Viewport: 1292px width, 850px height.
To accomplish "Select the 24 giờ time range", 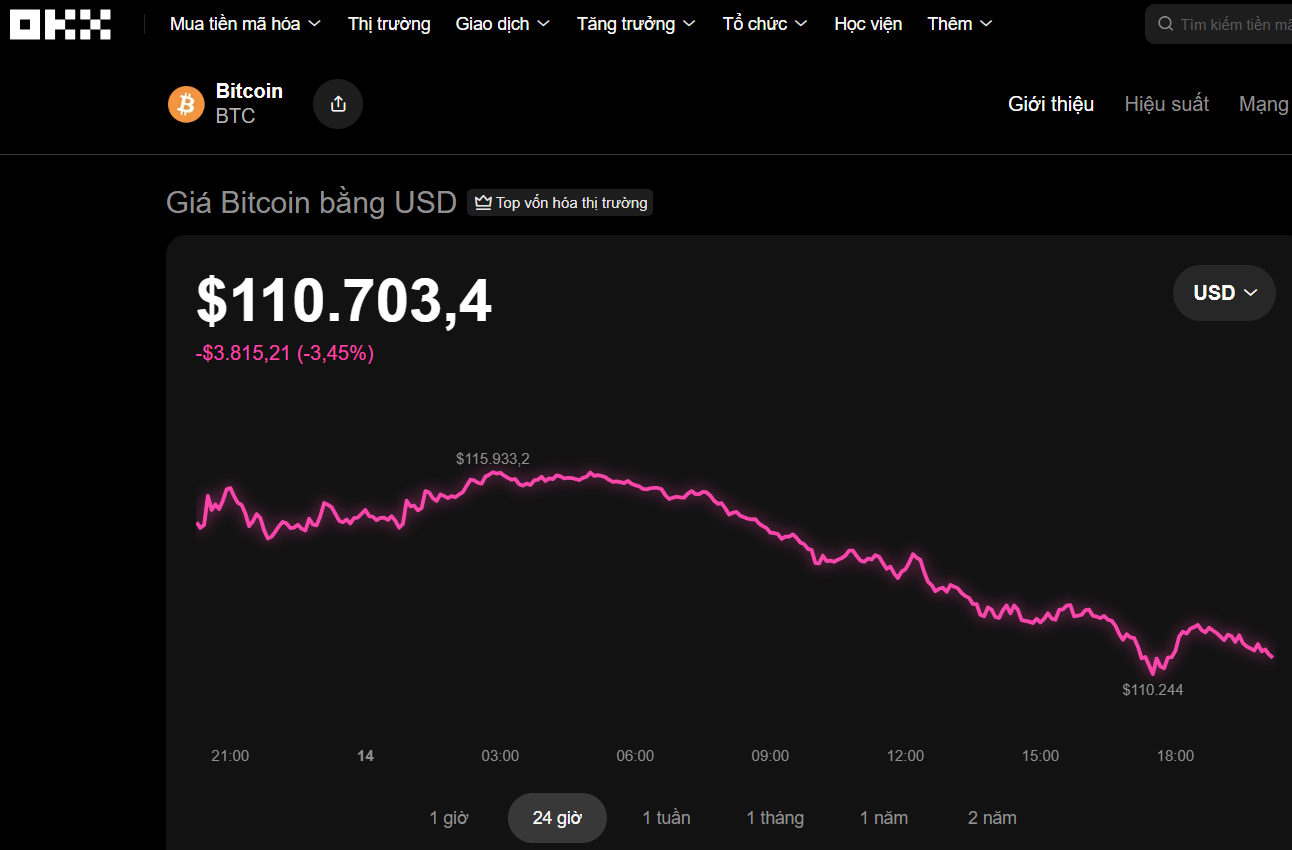I will tap(557, 818).
